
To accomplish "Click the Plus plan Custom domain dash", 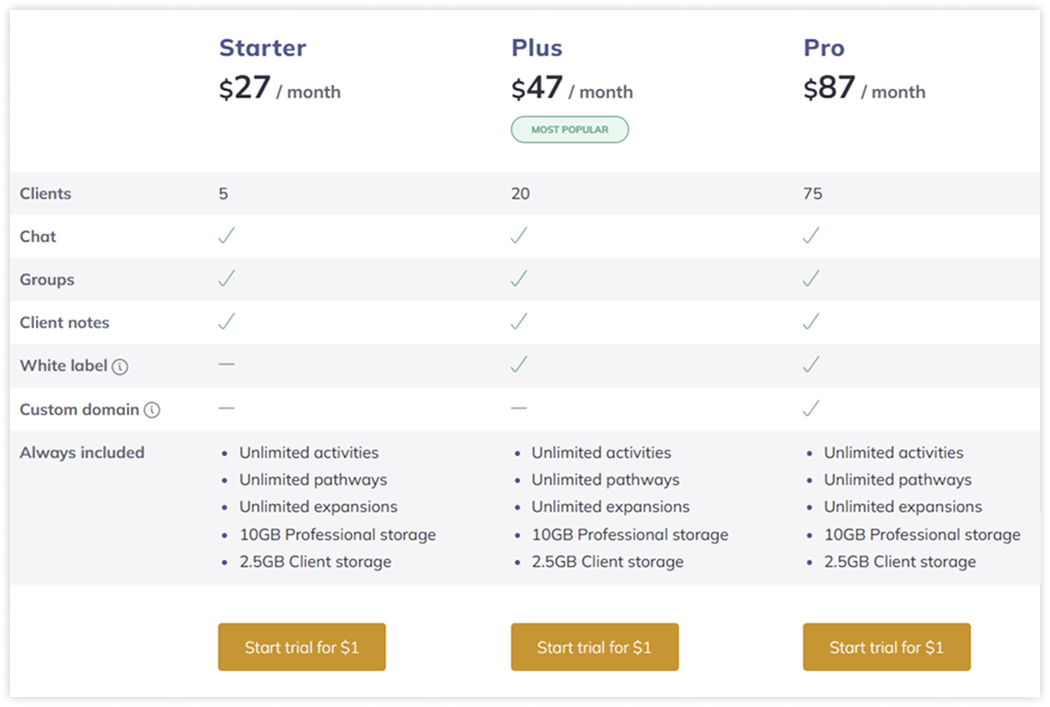I will (518, 408).
